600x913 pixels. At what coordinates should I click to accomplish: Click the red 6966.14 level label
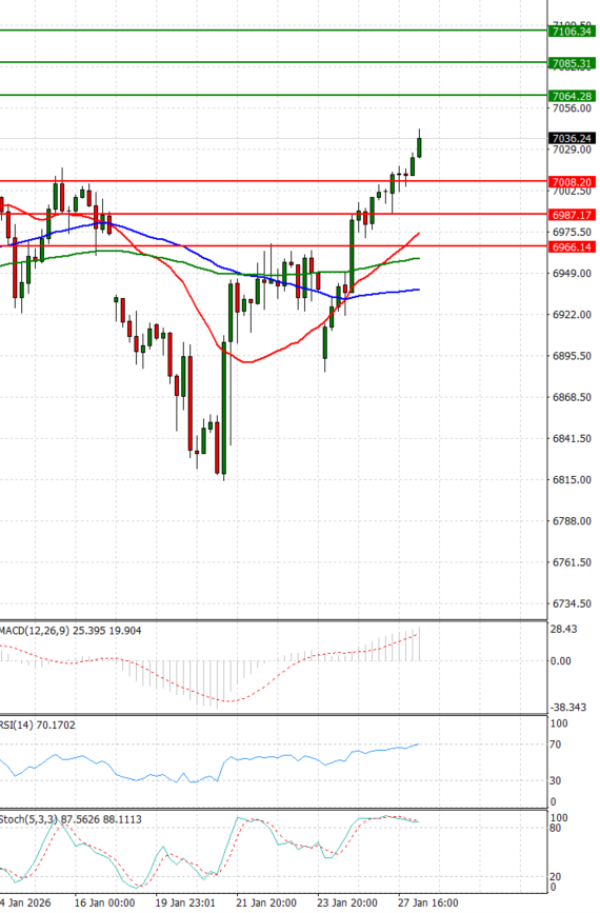click(x=572, y=246)
